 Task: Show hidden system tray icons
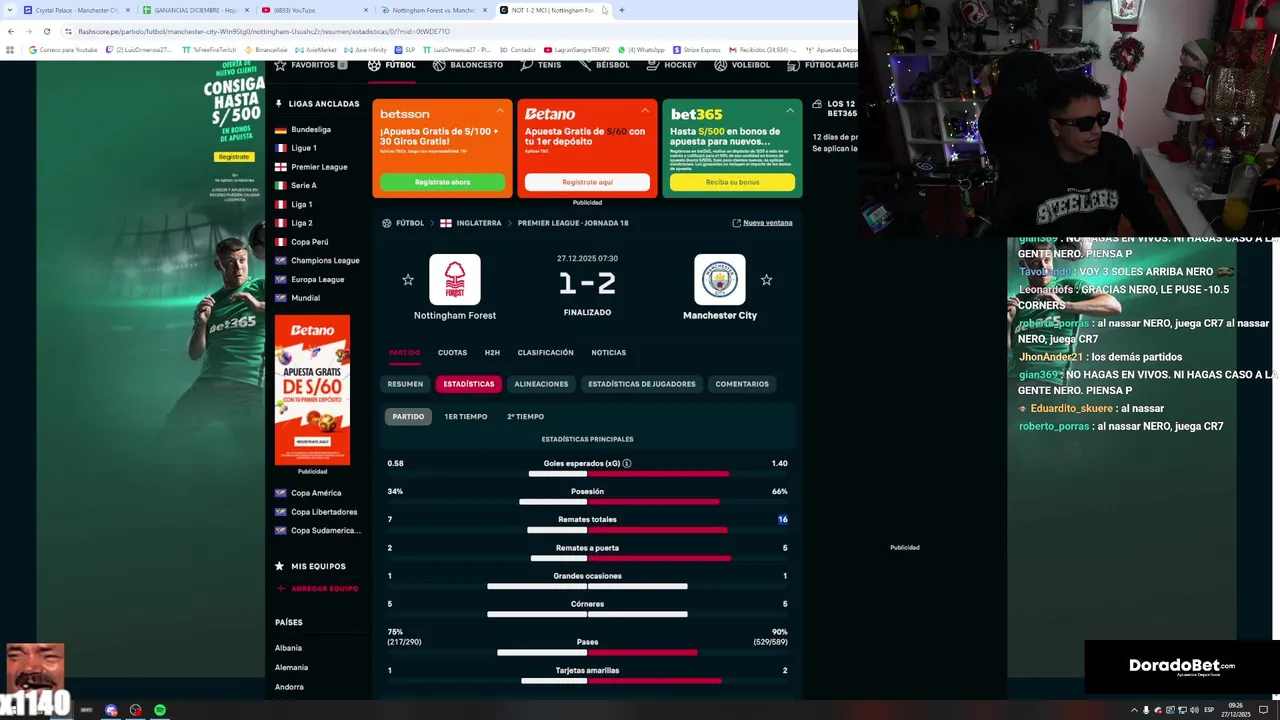coord(1134,710)
